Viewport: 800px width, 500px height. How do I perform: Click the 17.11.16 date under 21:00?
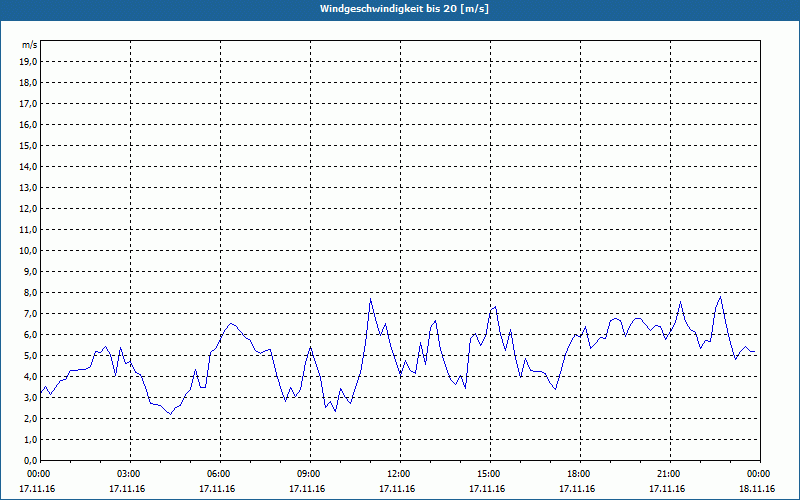(667, 489)
